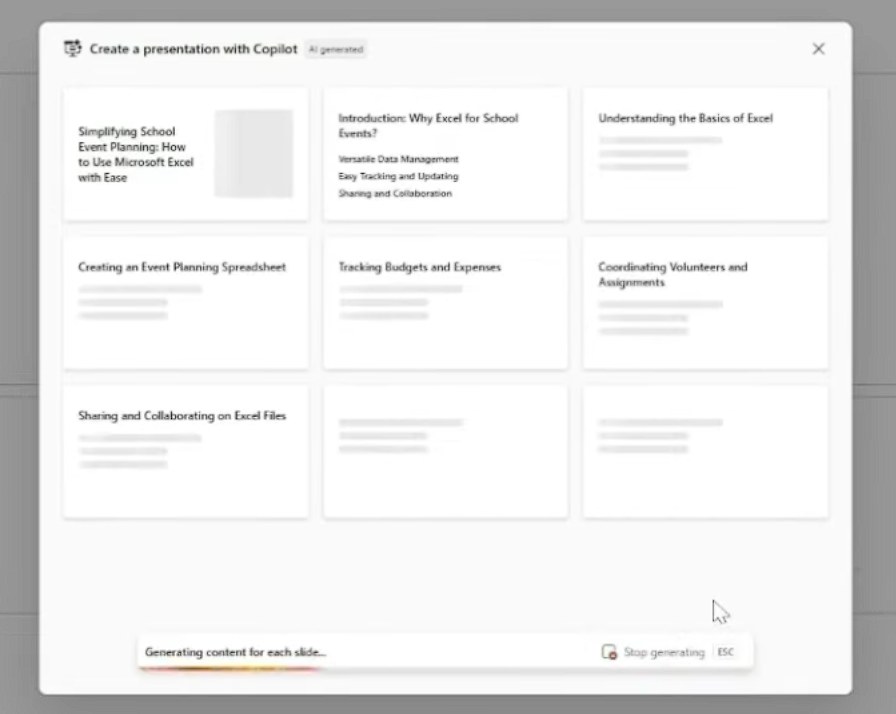Click the ESC key hint badge
This screenshot has height=714, width=896.
(x=725, y=652)
